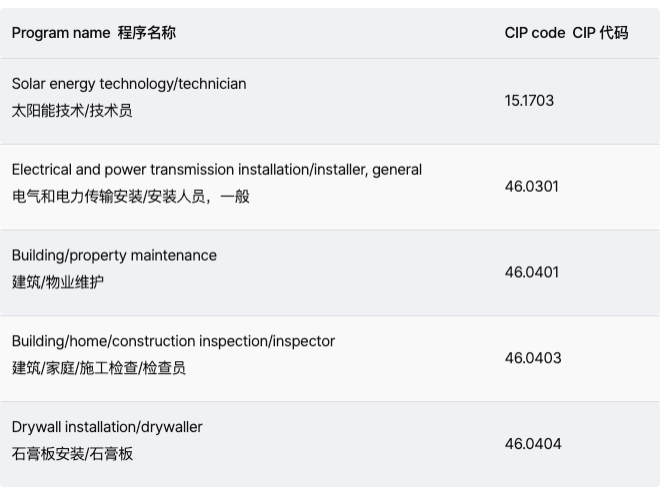Click the Chinese header text 程序名称
Viewport: 664px width, 492px height.
click(x=146, y=33)
